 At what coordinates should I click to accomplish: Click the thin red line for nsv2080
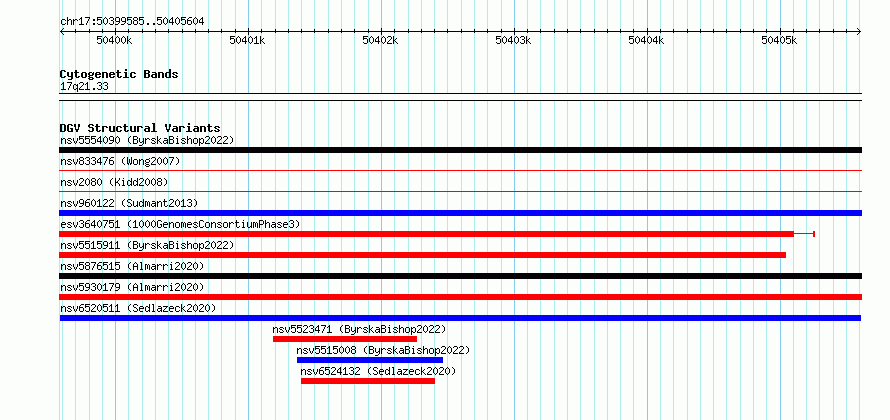pyautogui.click(x=460, y=191)
